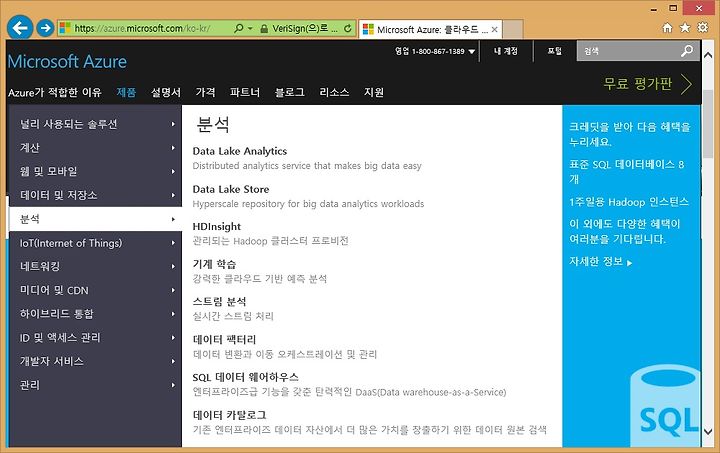Image resolution: width=720 pixels, height=453 pixels.
Task: Click the refresh icon in address bar
Action: pos(348,28)
